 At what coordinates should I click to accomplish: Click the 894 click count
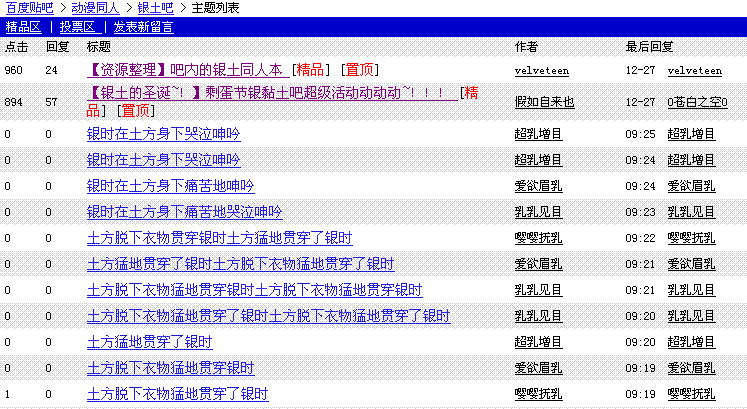pos(13,102)
